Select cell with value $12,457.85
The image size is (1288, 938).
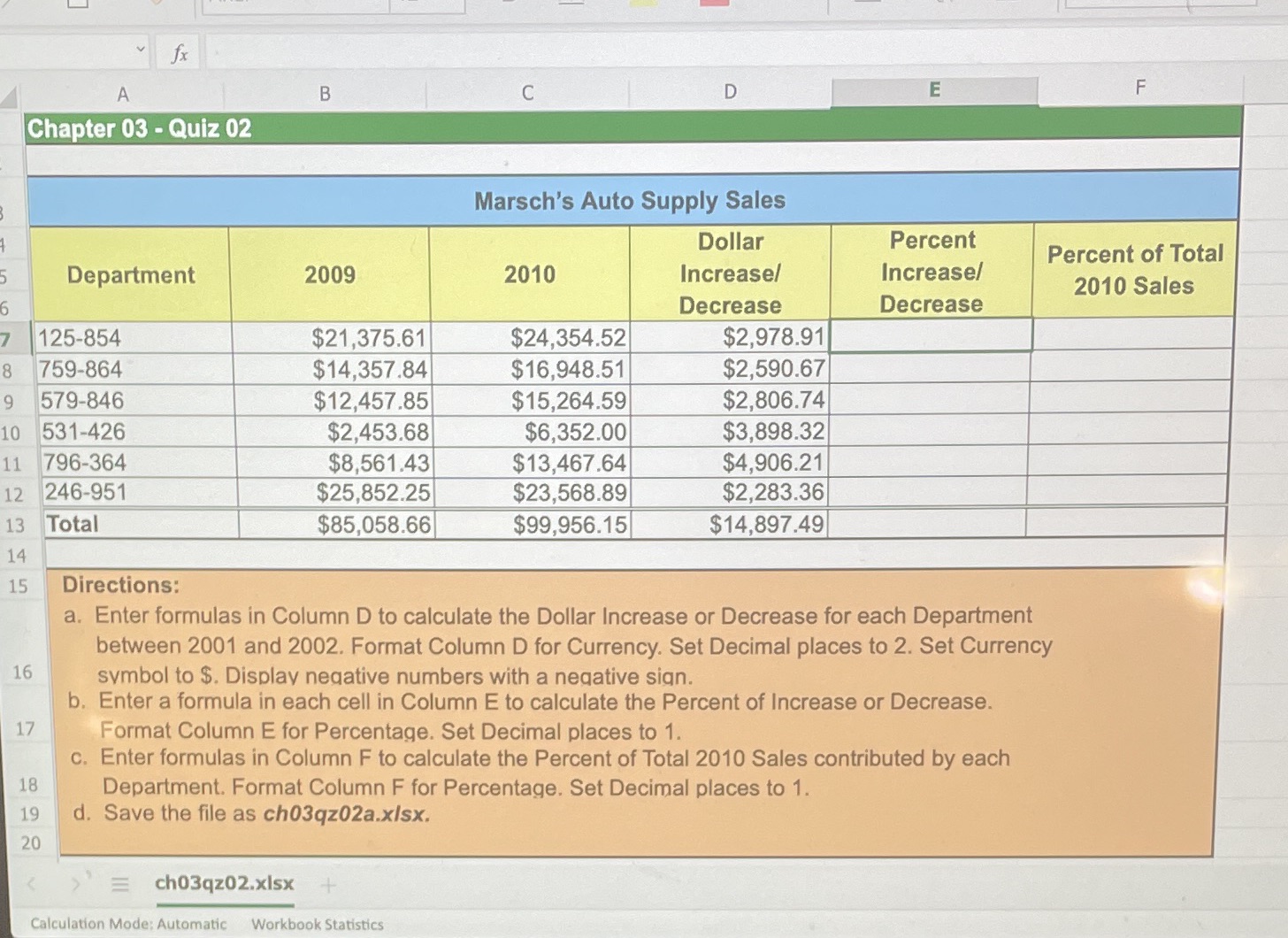click(333, 401)
